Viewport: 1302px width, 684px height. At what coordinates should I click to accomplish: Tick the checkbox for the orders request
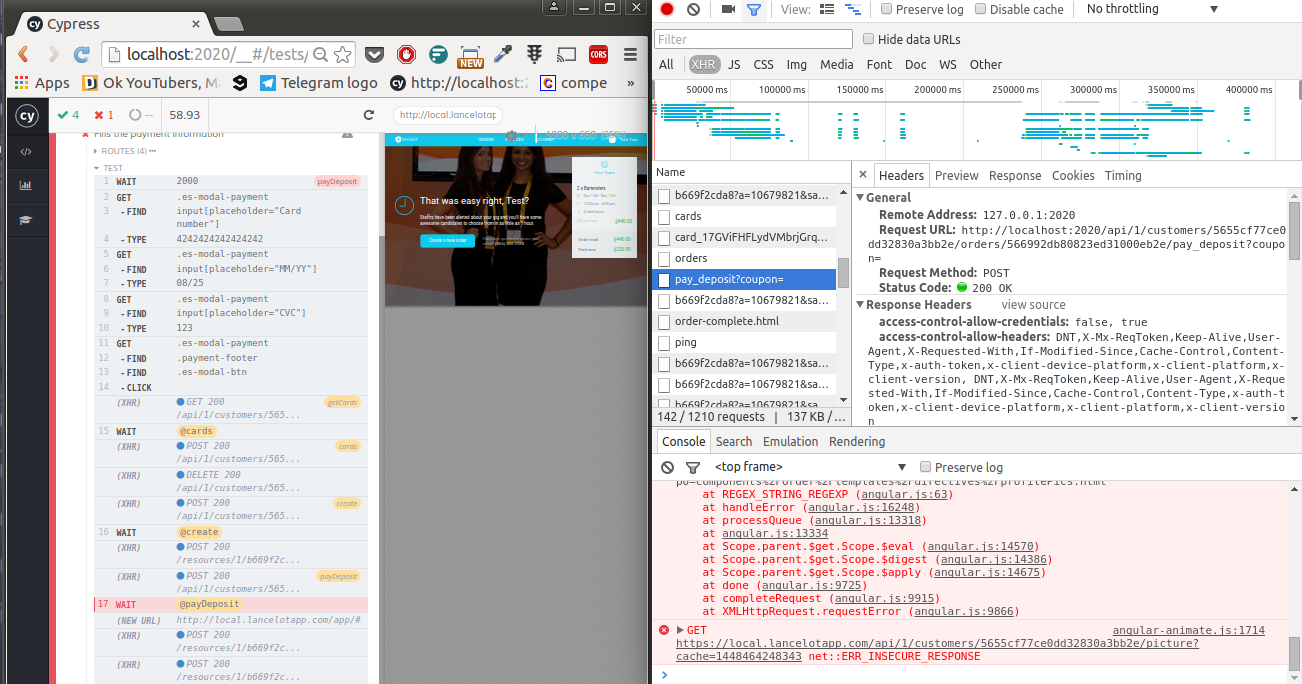click(664, 258)
